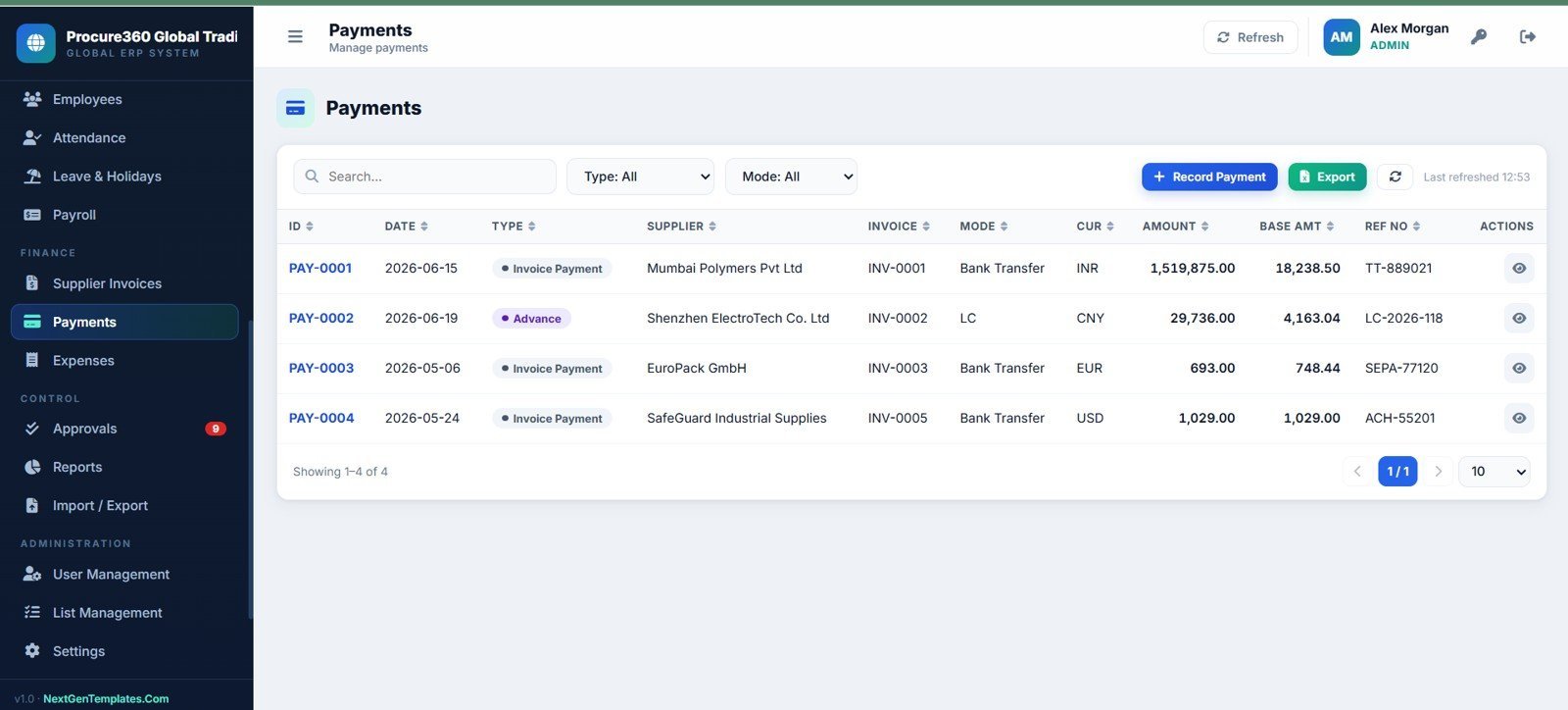Image resolution: width=1568 pixels, height=710 pixels.
Task: Click the 1 / 1 page indicator
Action: tap(1397, 472)
